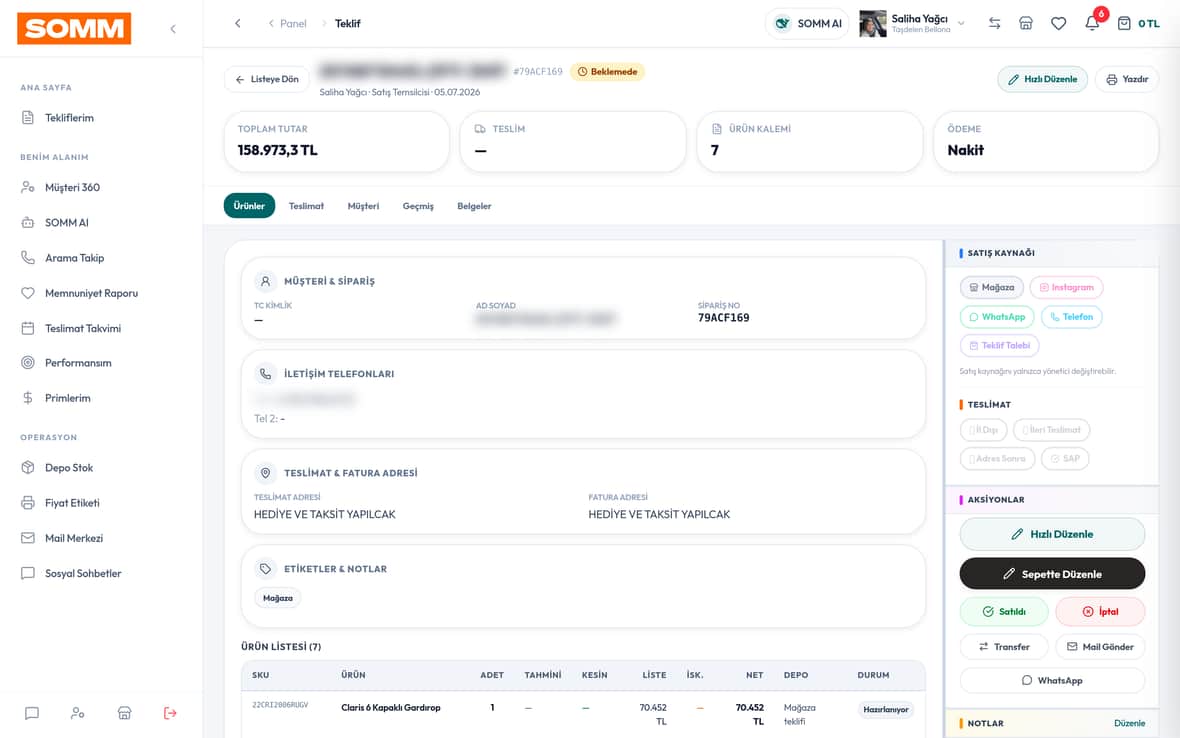Select the Instagram sales source chip

1066,287
